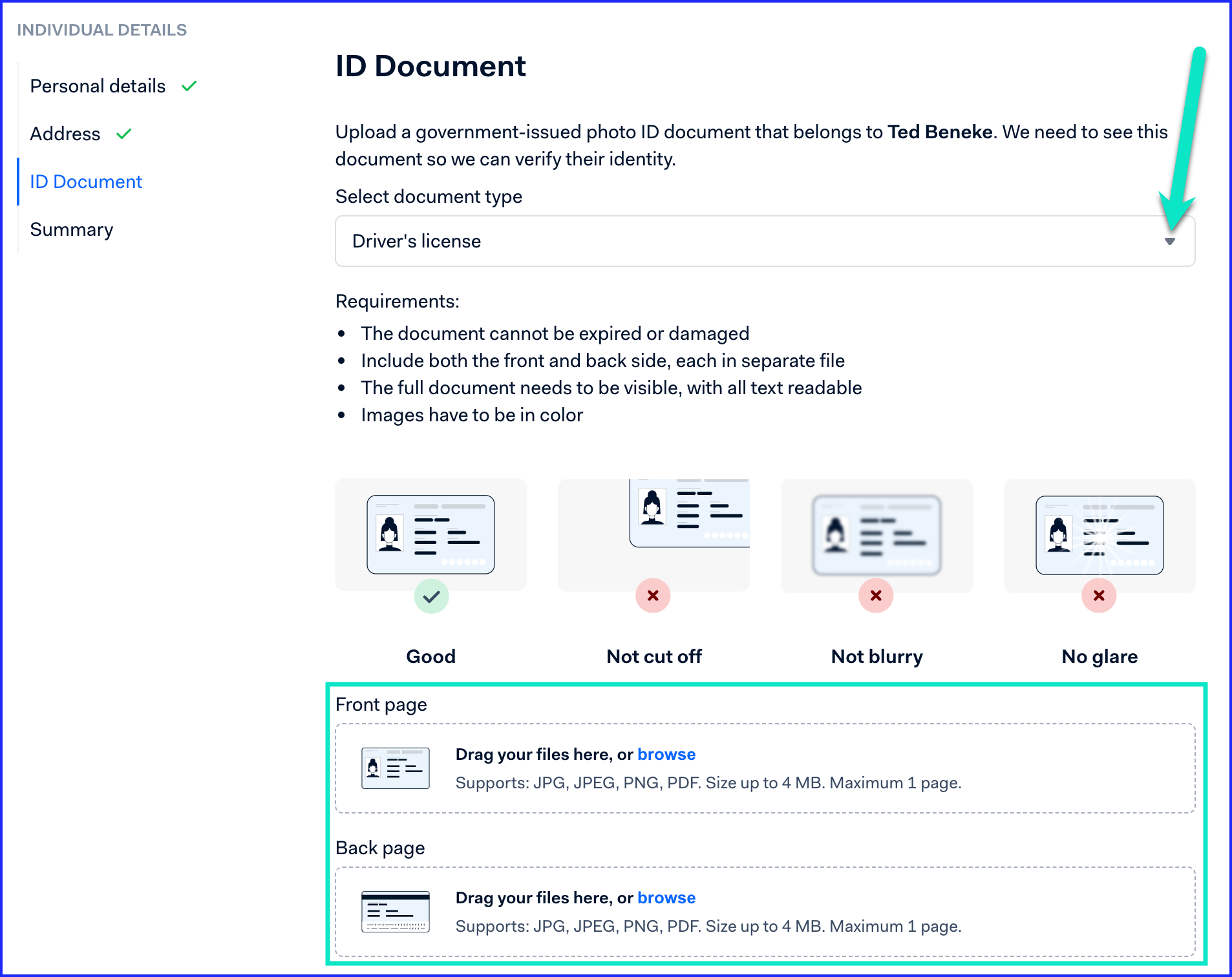Click the cut-off ID example illustration
This screenshot has width=1232, height=977.
coord(689,513)
